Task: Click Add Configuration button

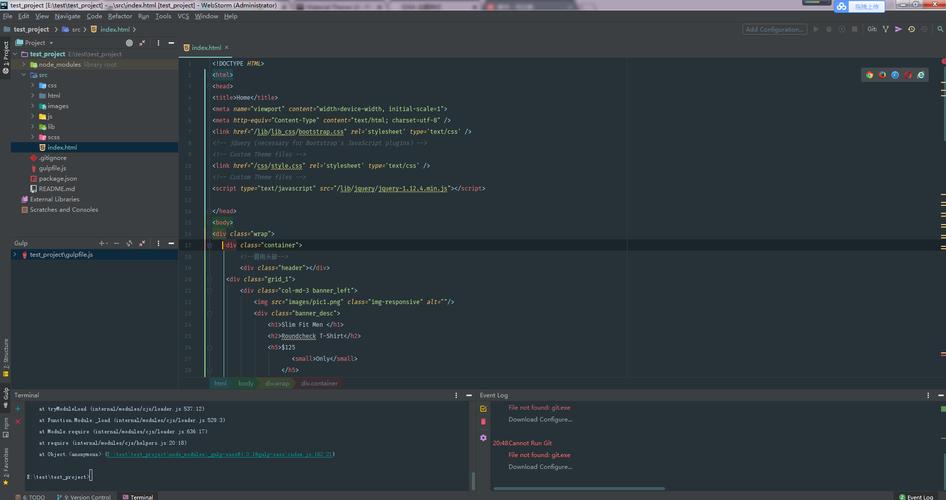Action: (775, 29)
